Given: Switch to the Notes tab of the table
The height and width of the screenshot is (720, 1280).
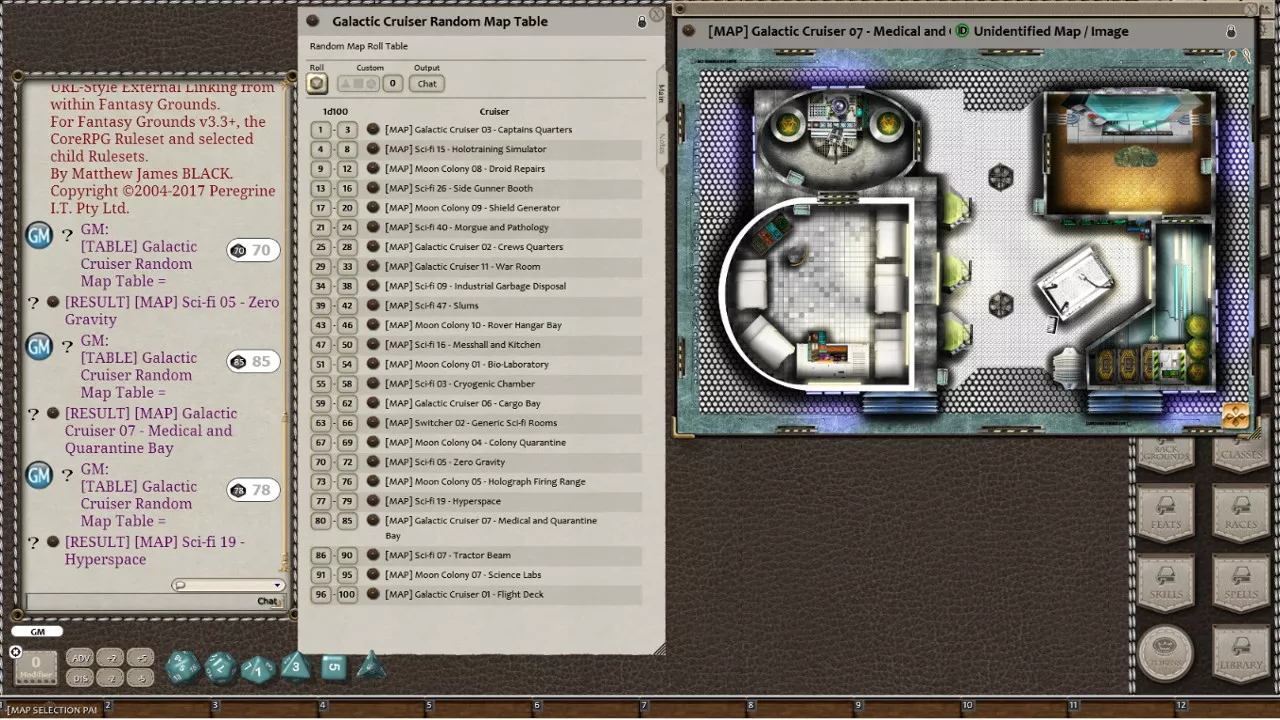Looking at the screenshot, I should 661,143.
